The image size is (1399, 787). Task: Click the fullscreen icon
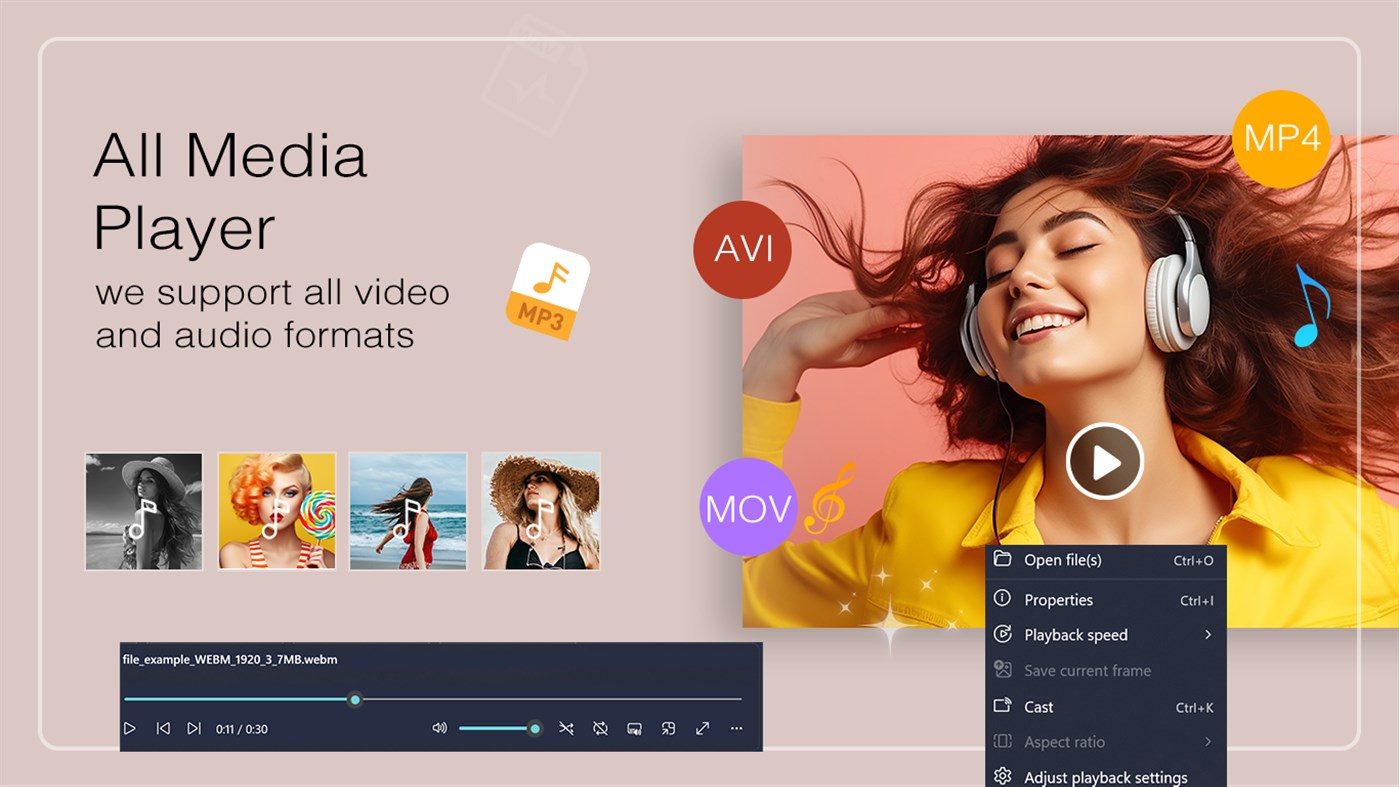[x=701, y=728]
